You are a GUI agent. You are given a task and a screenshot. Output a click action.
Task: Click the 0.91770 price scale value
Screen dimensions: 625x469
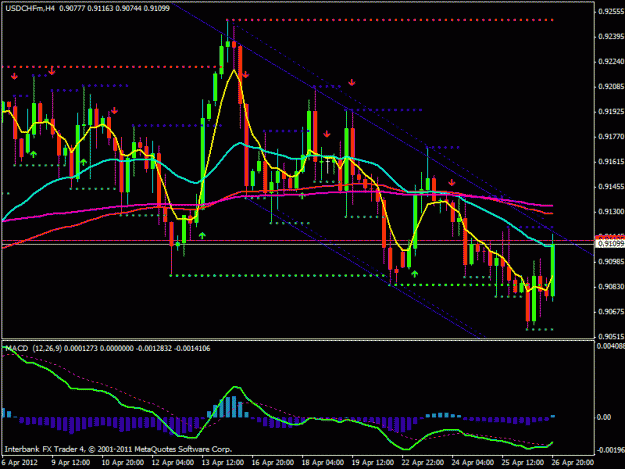coord(611,137)
